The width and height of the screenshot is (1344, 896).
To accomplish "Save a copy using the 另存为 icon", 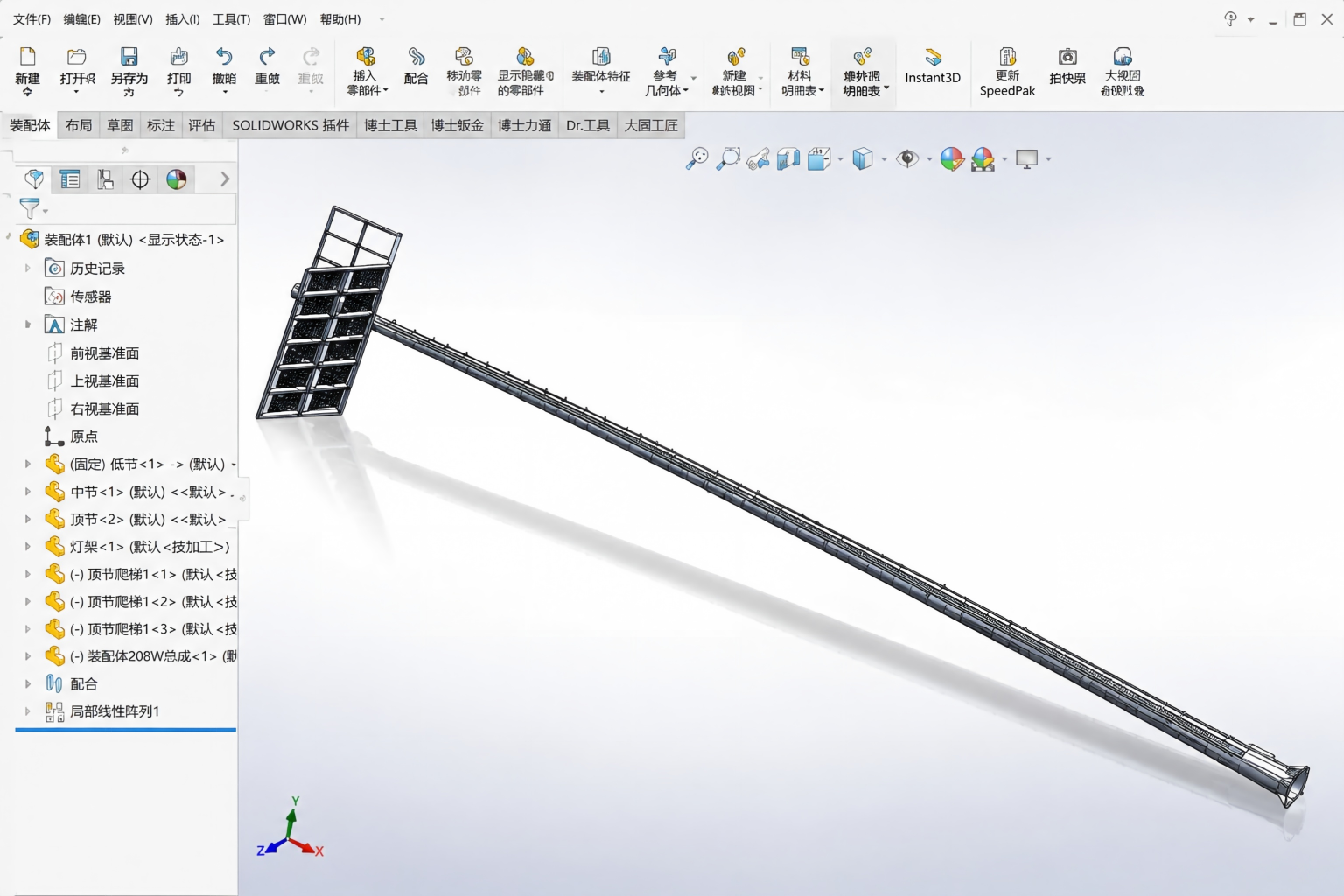I will 129,57.
